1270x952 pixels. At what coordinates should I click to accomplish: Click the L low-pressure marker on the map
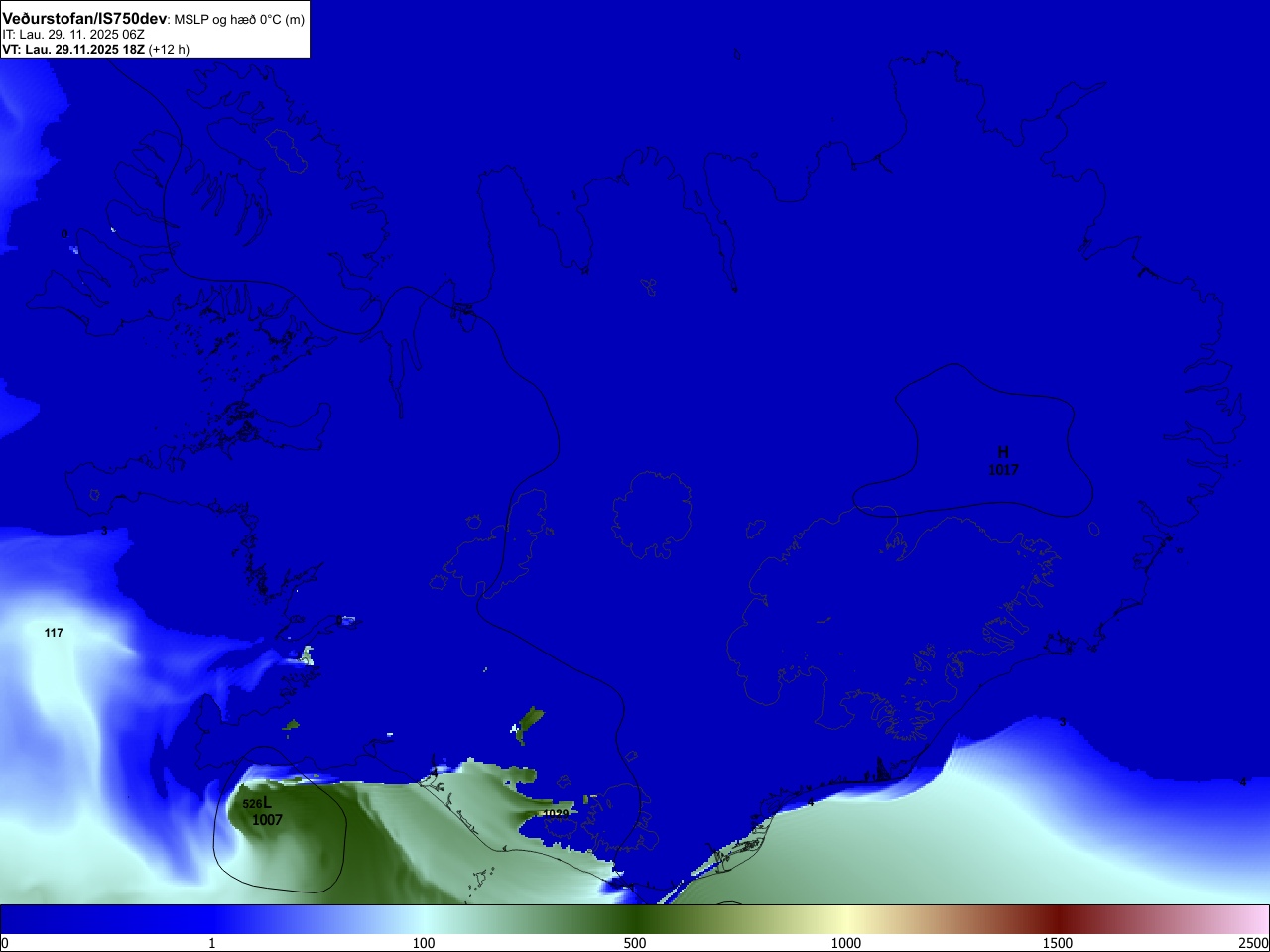tap(267, 803)
